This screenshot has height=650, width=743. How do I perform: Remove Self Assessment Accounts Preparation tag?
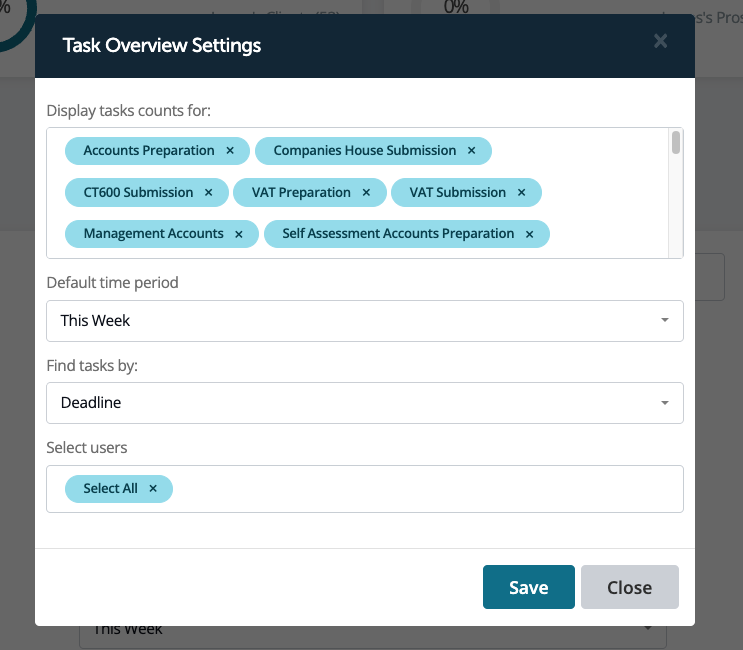pyautogui.click(x=530, y=234)
